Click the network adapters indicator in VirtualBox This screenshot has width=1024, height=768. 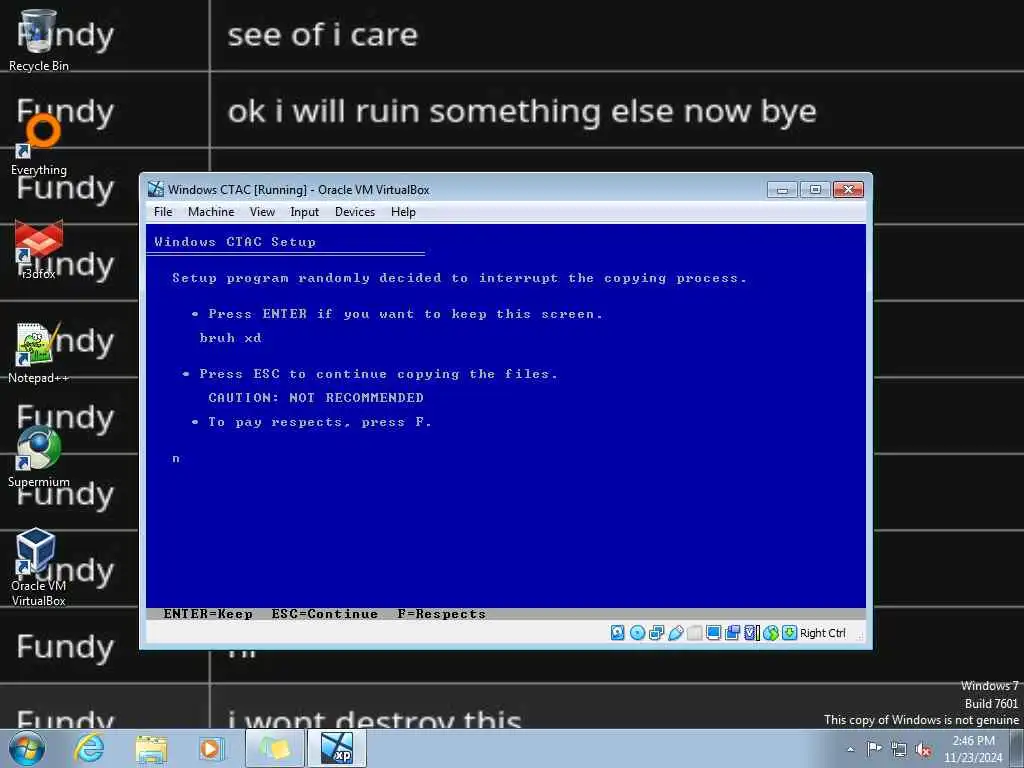656,633
